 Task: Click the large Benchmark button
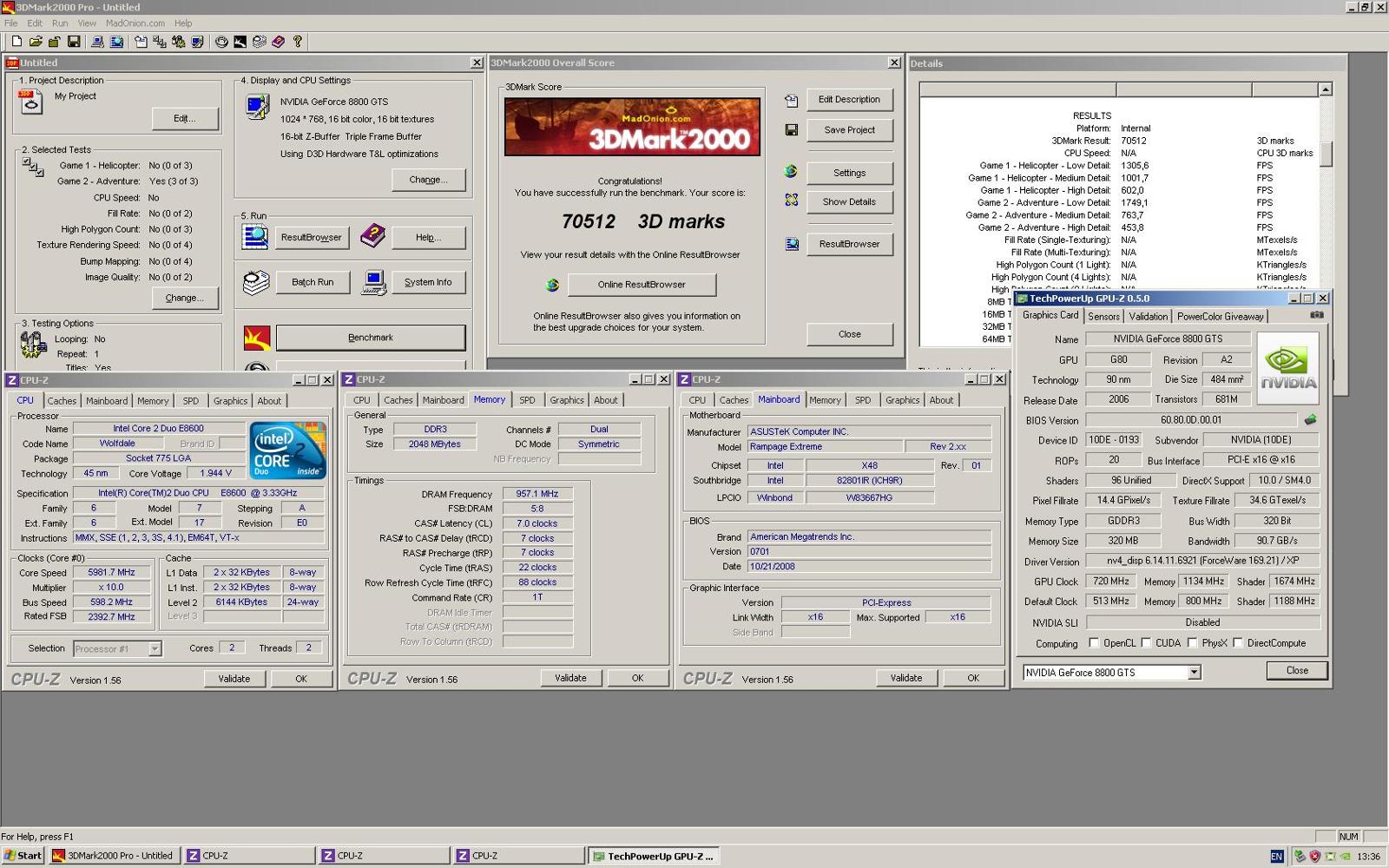point(371,338)
